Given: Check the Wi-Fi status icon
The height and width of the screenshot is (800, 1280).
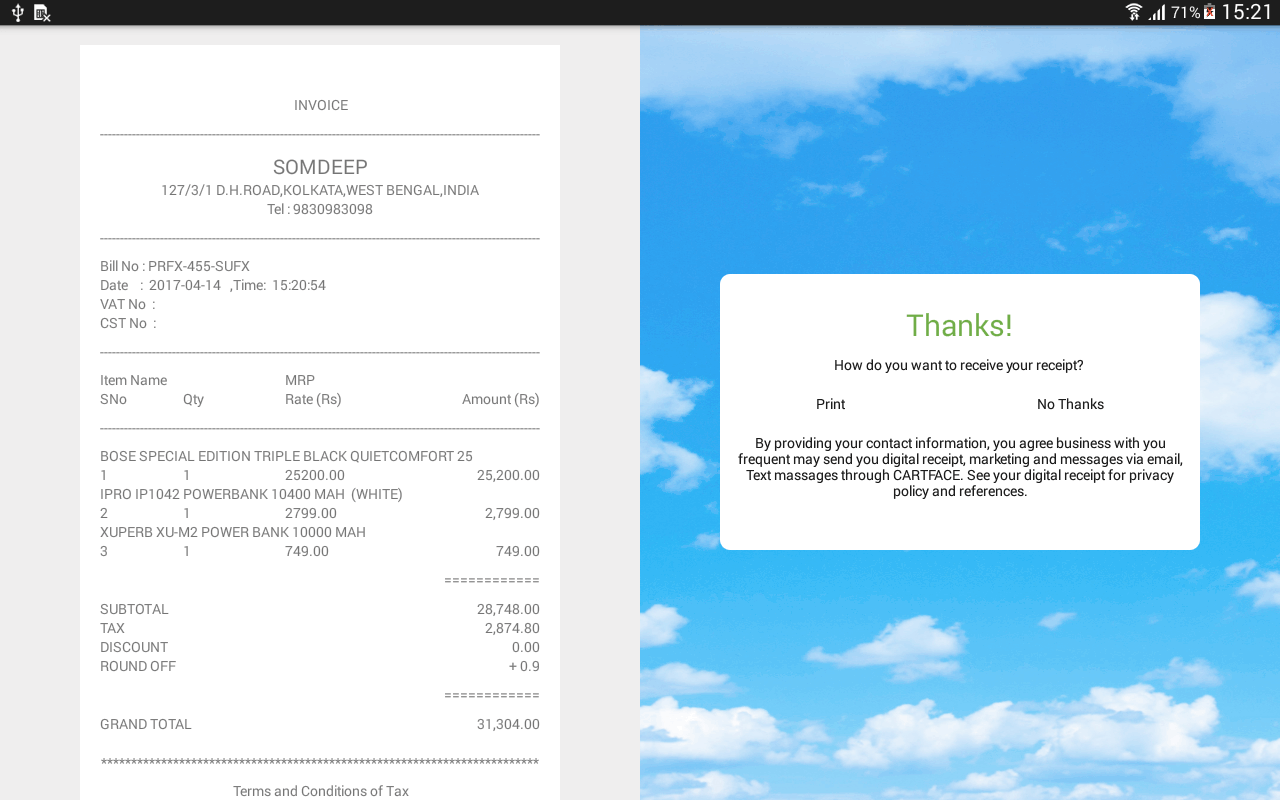Looking at the screenshot, I should [1134, 12].
